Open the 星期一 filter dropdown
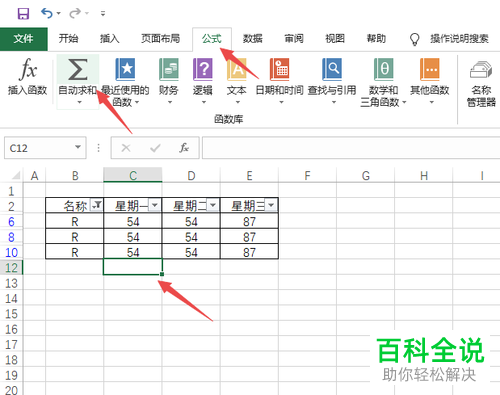The height and width of the screenshot is (395, 500). point(155,205)
